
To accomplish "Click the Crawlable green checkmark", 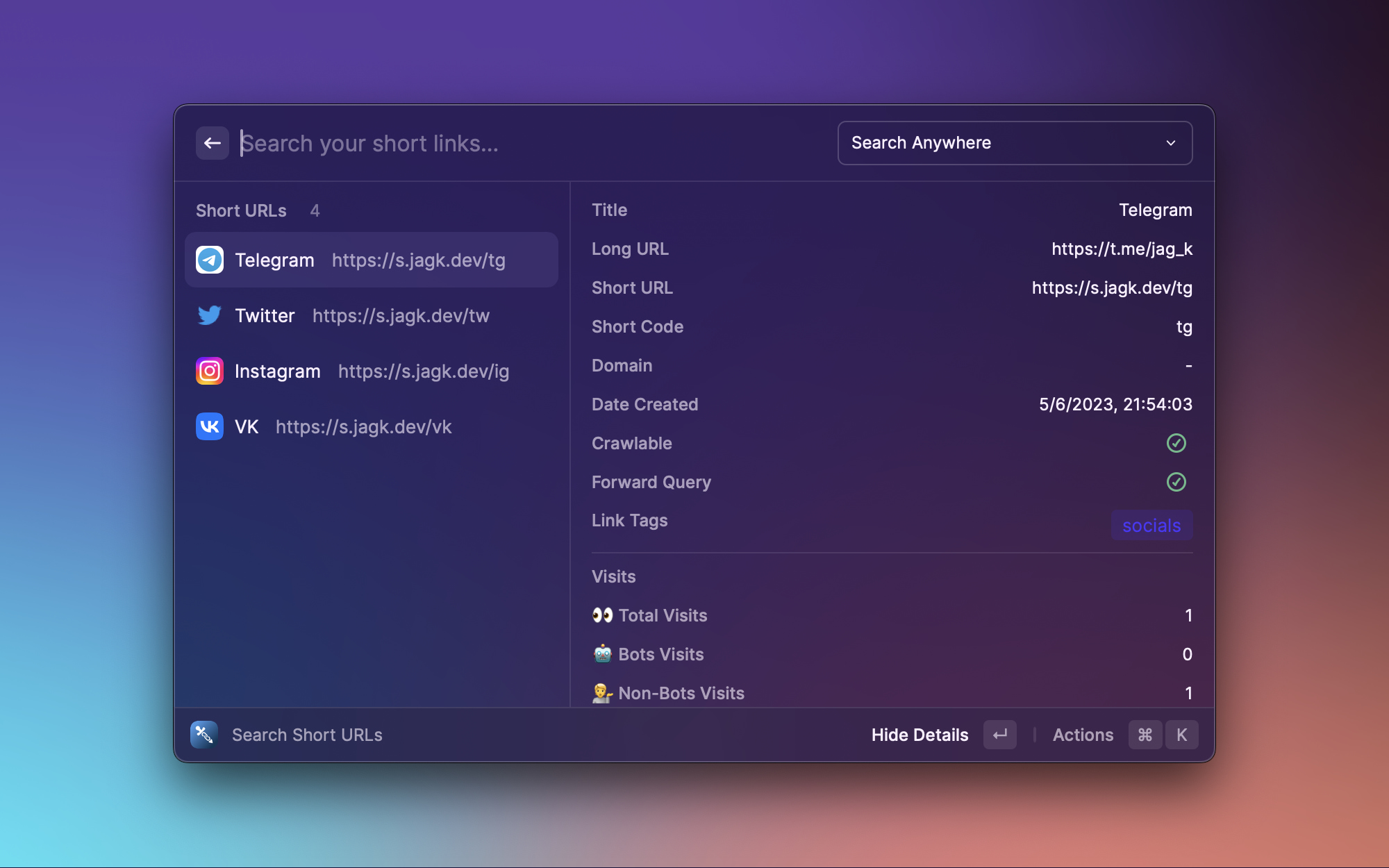I will point(1176,443).
